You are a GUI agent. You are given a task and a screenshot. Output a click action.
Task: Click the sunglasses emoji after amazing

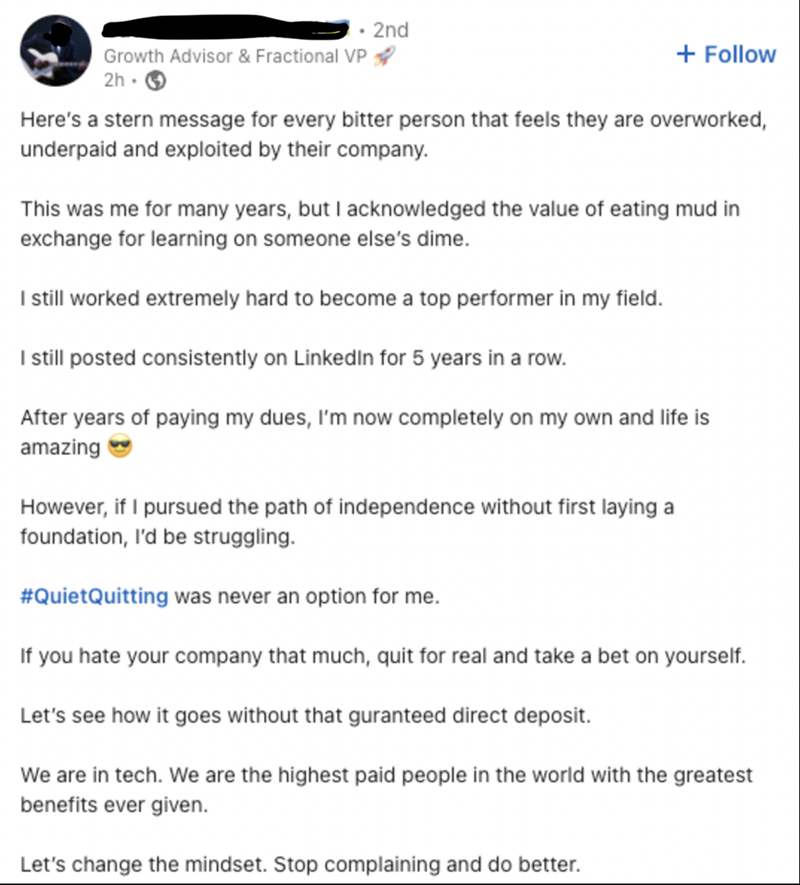(120, 446)
